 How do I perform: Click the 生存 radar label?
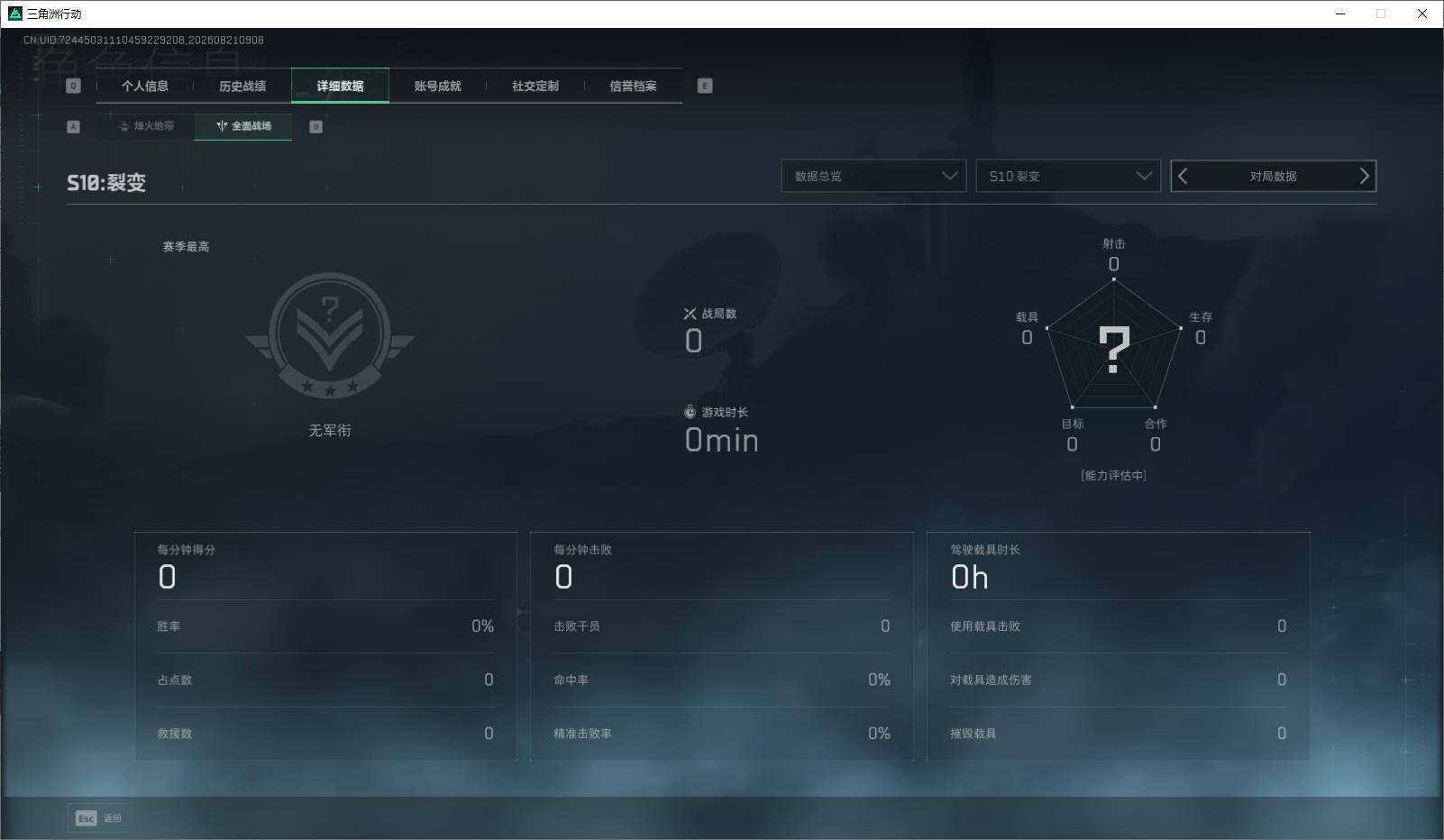click(x=1201, y=317)
